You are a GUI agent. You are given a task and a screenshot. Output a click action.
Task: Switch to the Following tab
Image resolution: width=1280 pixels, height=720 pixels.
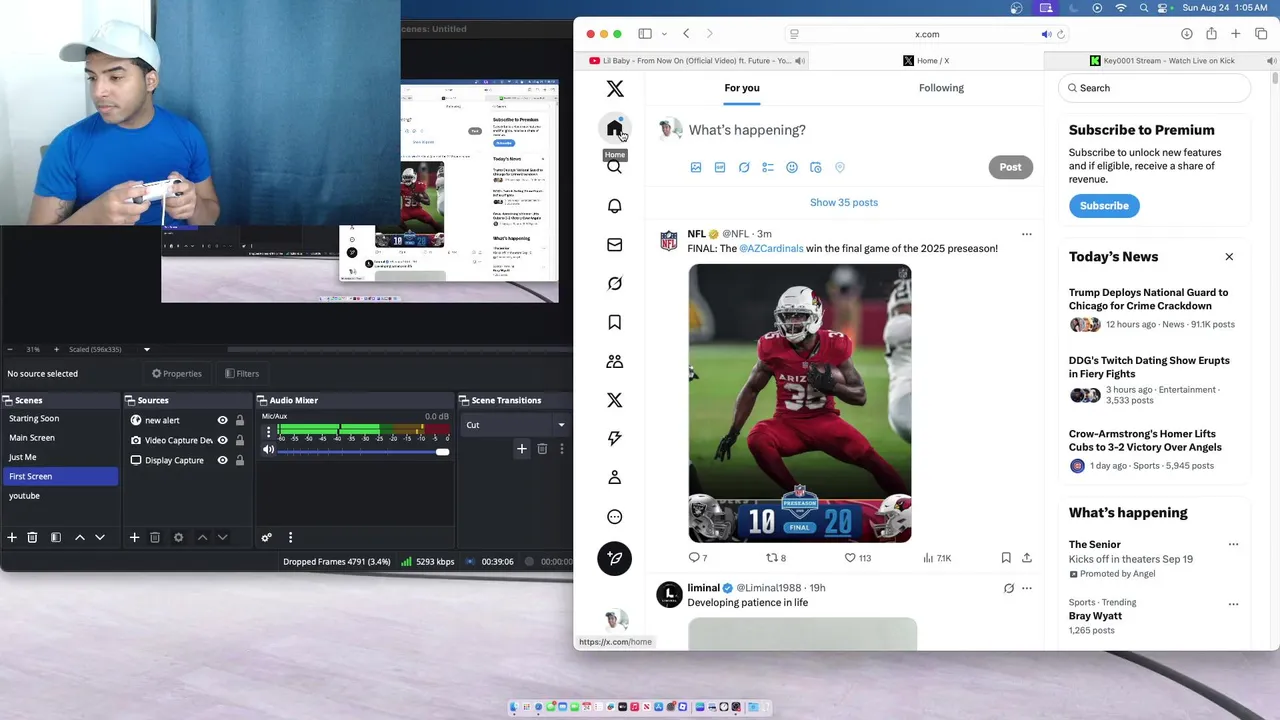pos(941,88)
